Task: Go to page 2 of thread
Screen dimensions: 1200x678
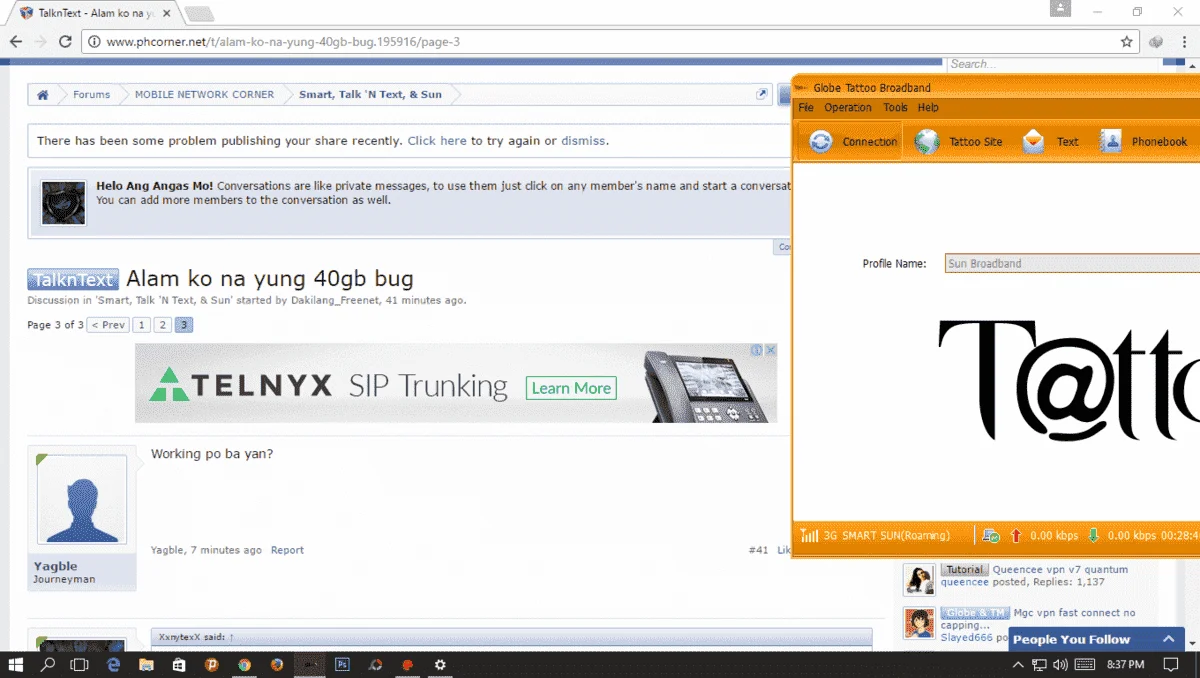Action: click(x=163, y=325)
